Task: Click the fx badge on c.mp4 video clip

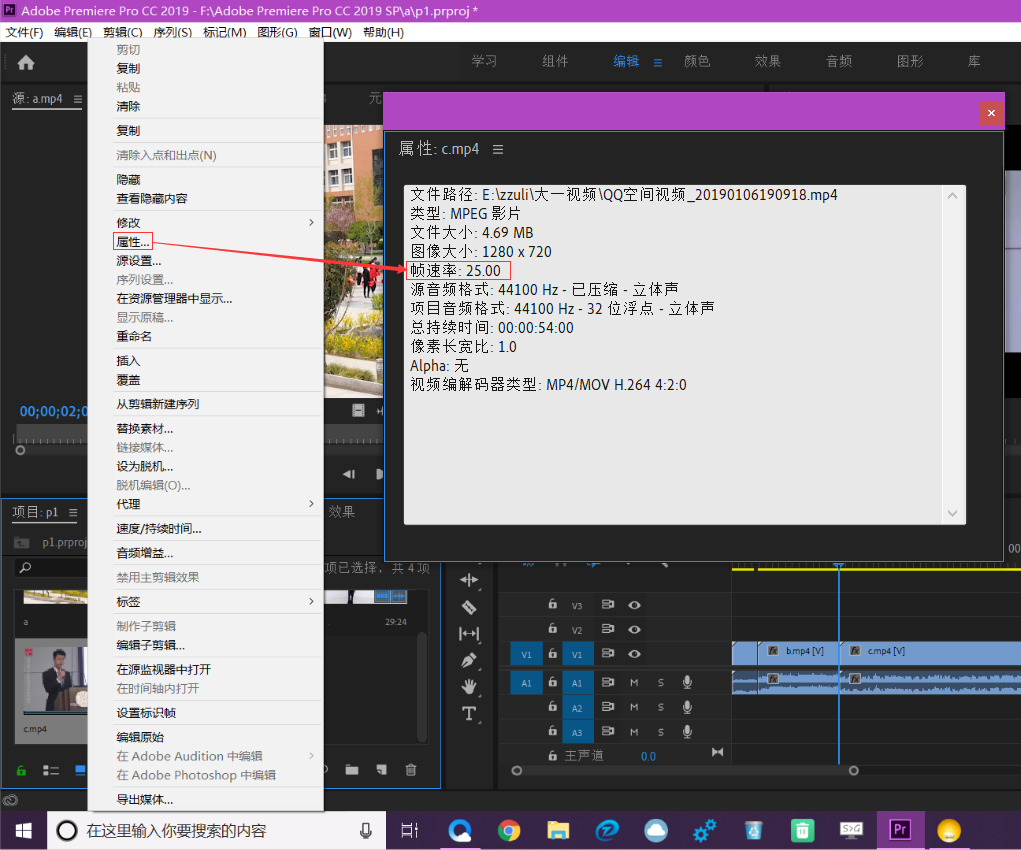Action: [x=855, y=651]
